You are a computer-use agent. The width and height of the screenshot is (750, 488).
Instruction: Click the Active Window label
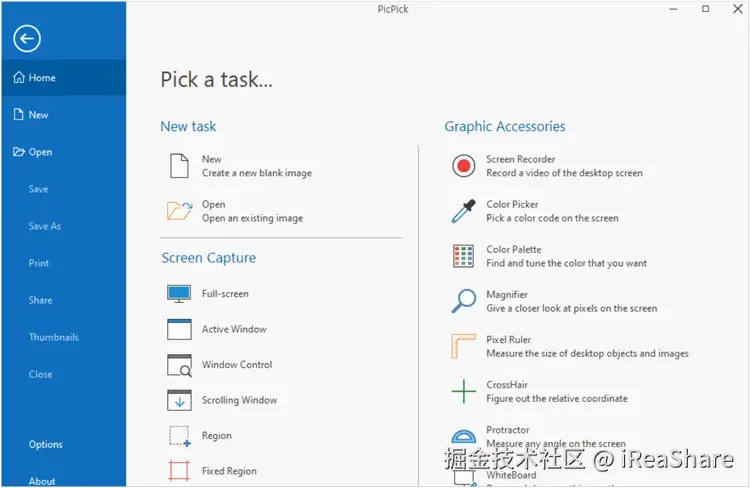tap(234, 329)
